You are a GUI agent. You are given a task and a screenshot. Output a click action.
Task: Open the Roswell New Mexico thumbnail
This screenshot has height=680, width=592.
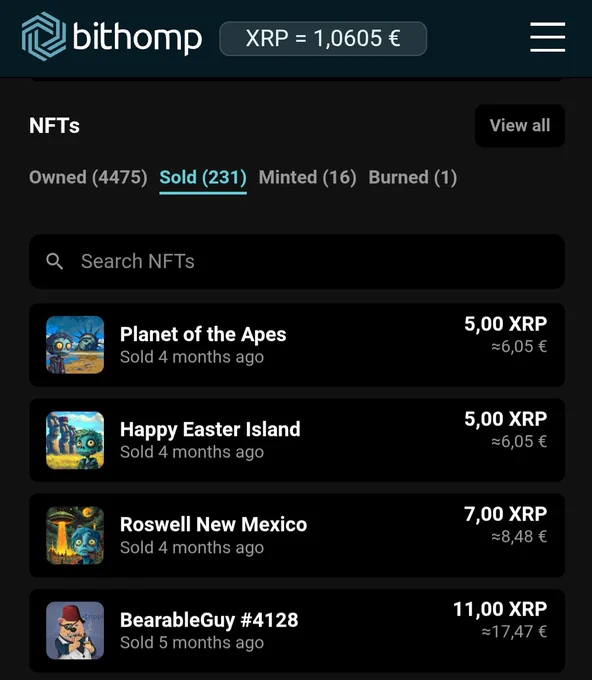(75, 535)
